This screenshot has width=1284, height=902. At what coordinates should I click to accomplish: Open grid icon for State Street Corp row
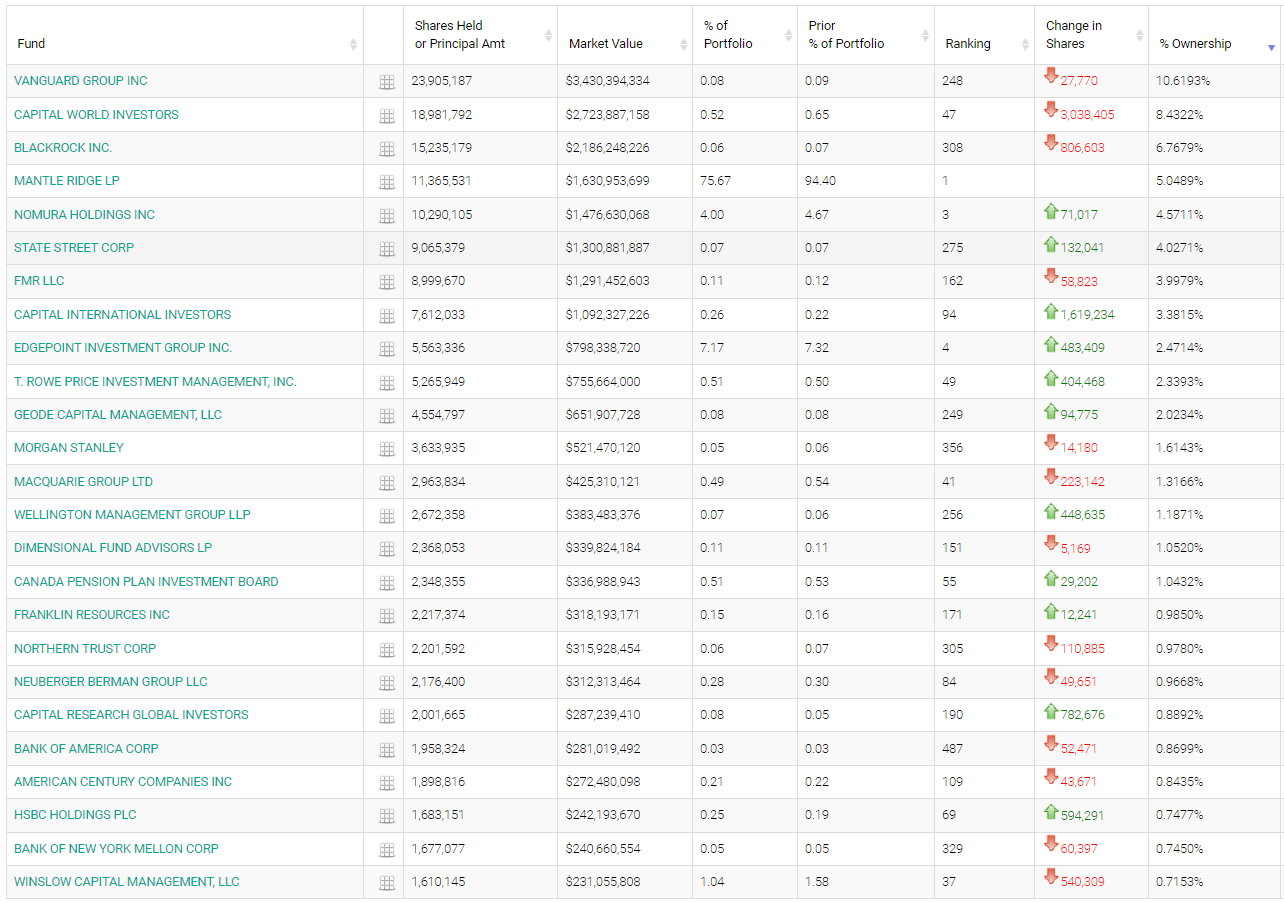click(387, 249)
